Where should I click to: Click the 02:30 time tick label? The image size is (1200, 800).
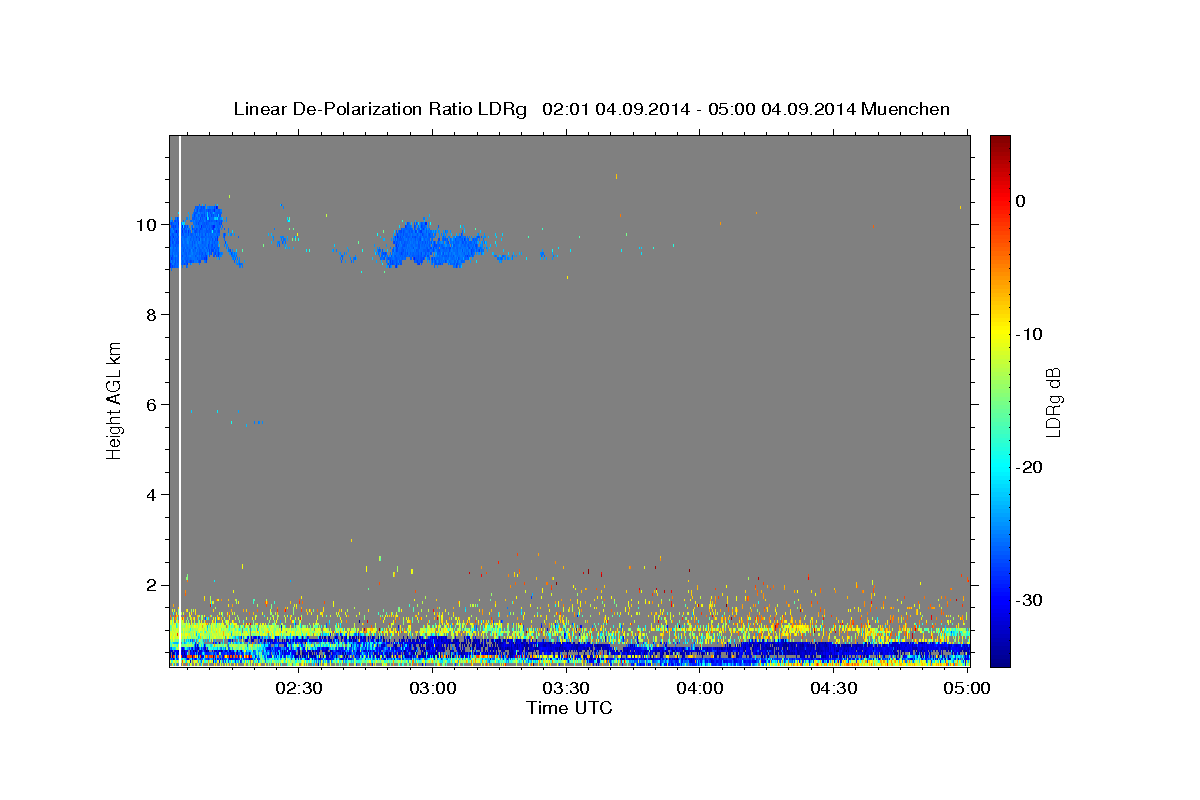(299, 688)
